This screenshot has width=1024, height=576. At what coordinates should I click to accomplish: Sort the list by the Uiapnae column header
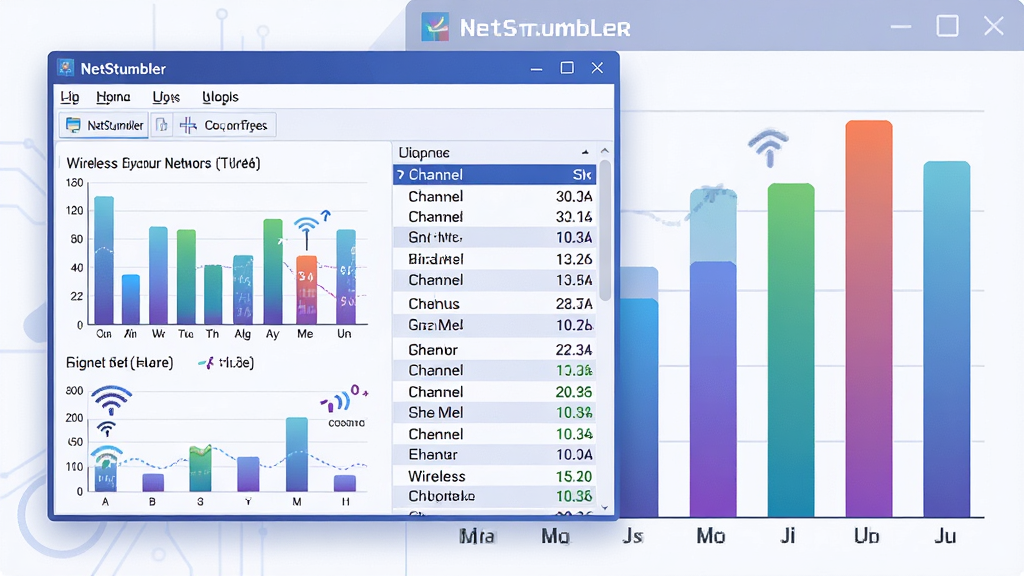click(494, 152)
